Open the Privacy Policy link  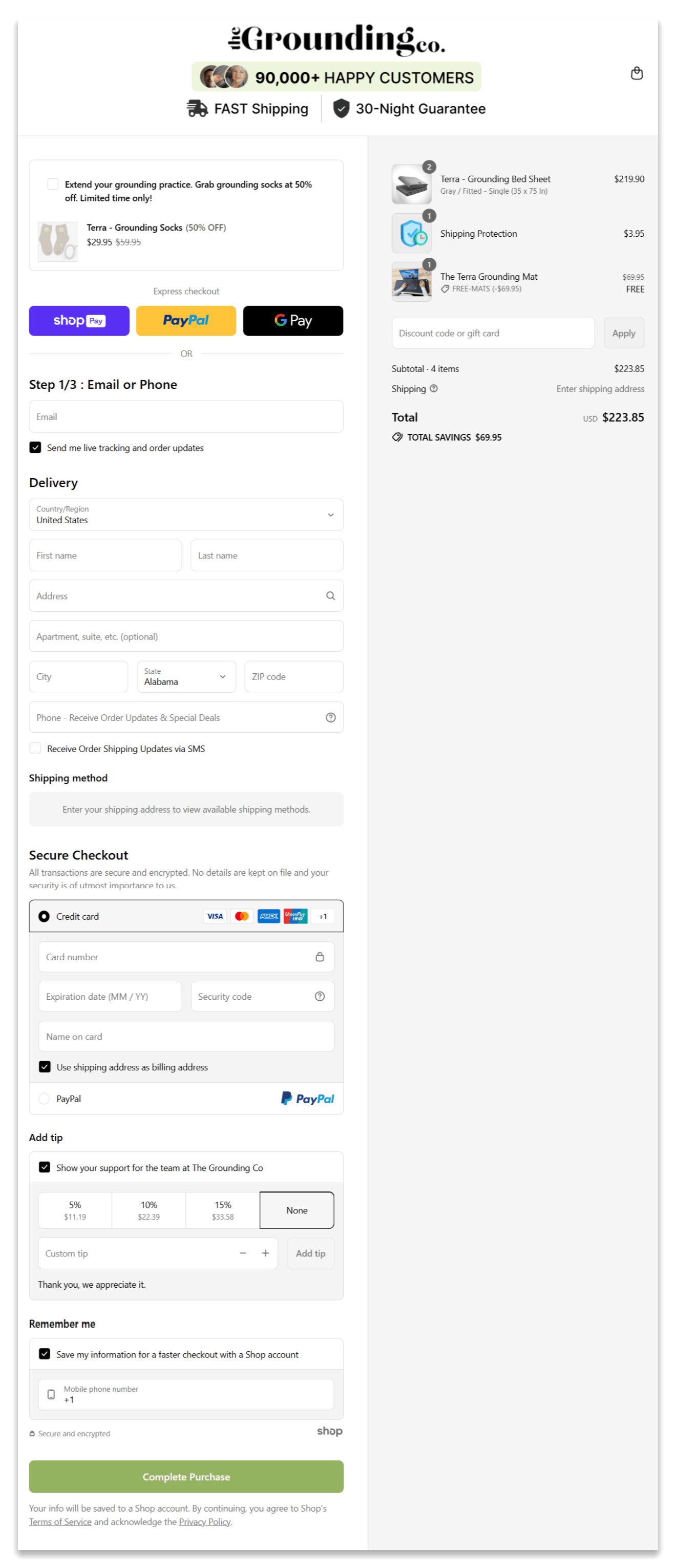205,1521
